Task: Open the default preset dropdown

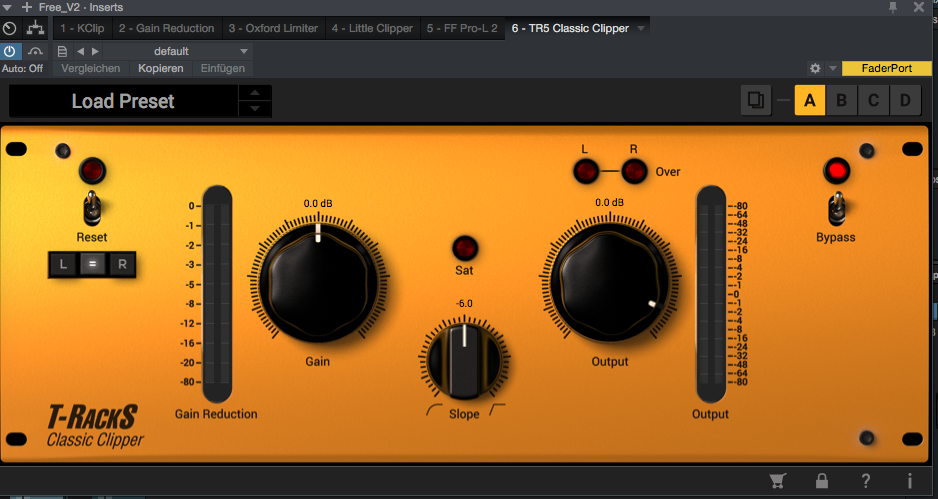Action: point(178,51)
